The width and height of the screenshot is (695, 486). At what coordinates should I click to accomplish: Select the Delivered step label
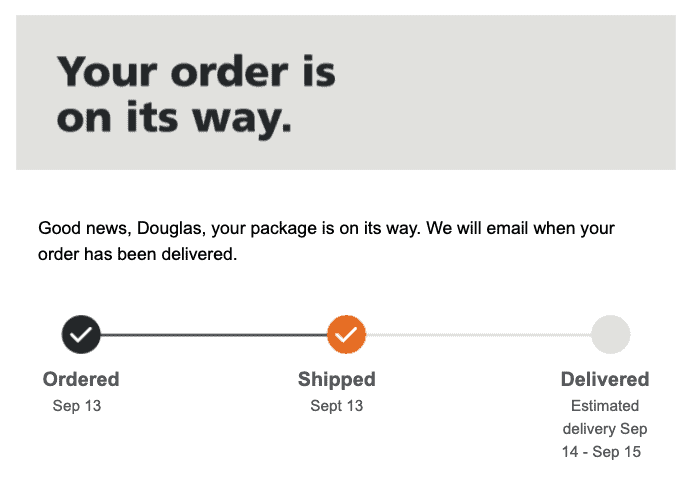[x=605, y=380]
